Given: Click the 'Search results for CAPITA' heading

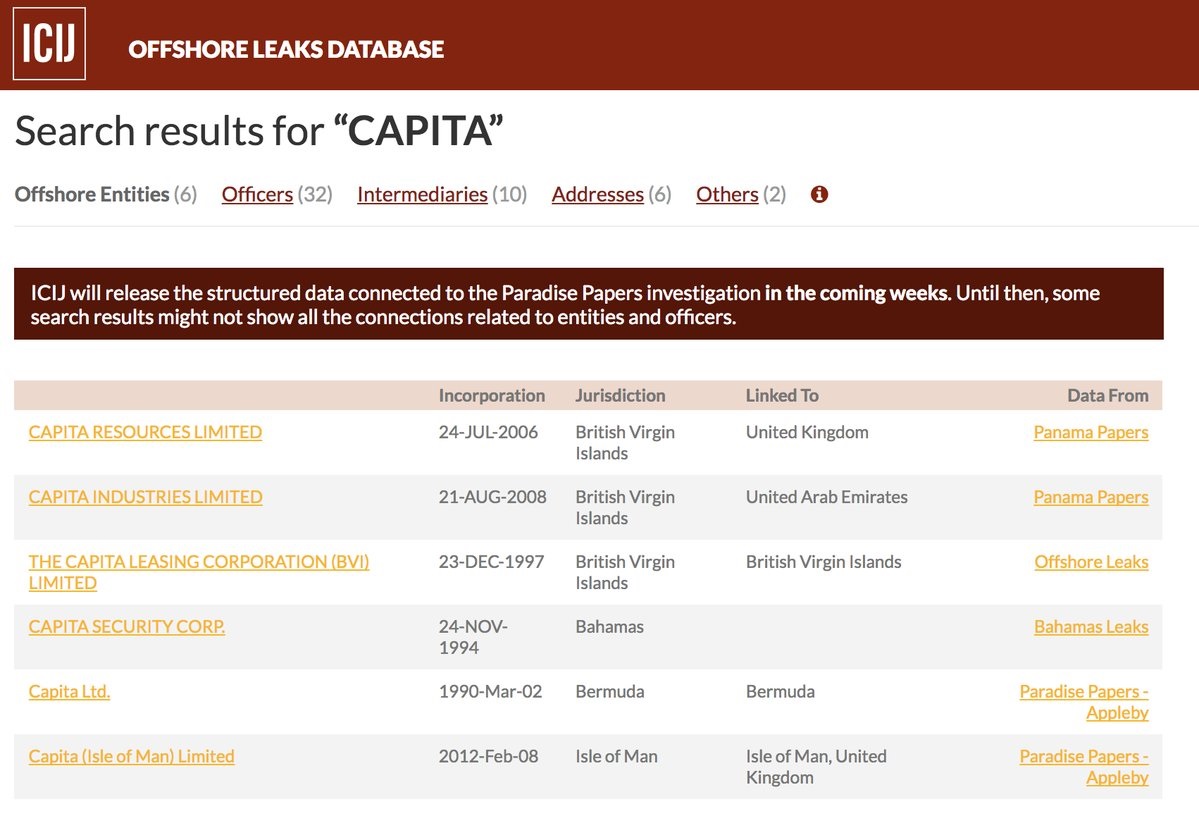Looking at the screenshot, I should [259, 131].
